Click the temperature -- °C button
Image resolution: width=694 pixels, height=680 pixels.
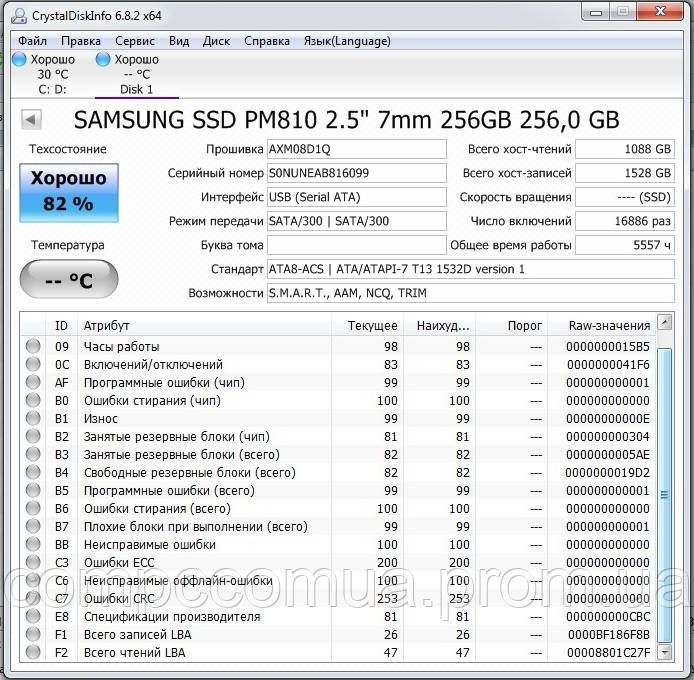(69, 279)
